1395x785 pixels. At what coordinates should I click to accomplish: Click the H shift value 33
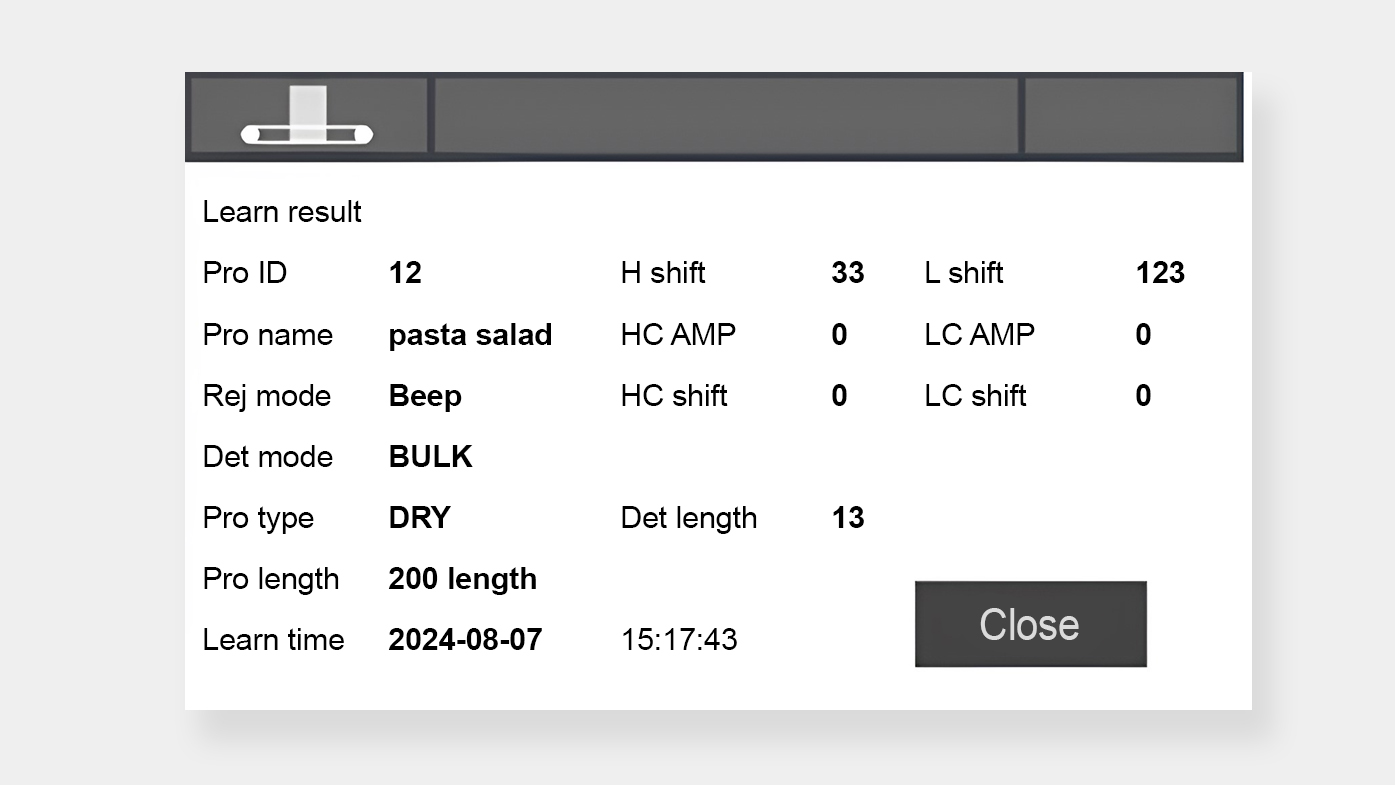pos(848,273)
